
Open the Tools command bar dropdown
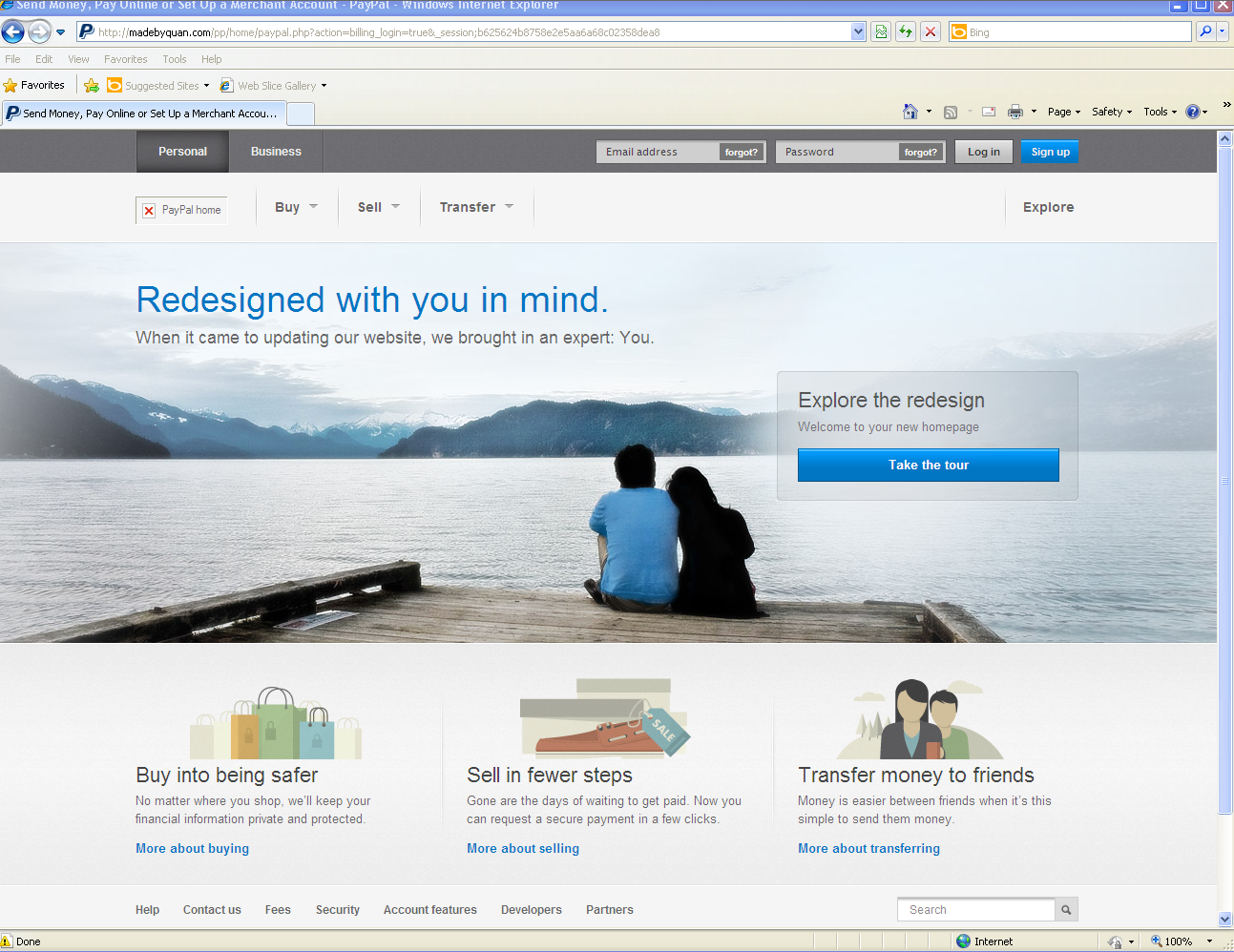pyautogui.click(x=1161, y=112)
